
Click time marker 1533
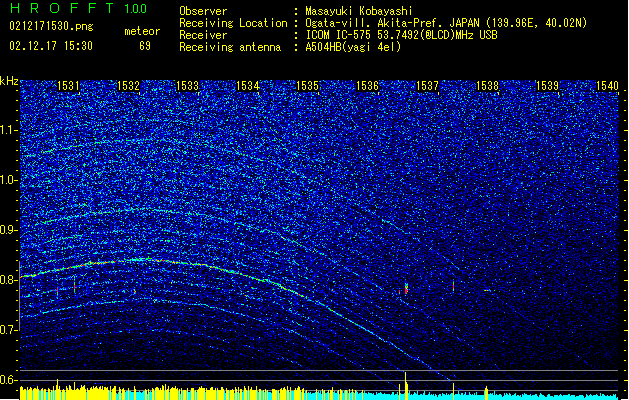click(x=188, y=86)
